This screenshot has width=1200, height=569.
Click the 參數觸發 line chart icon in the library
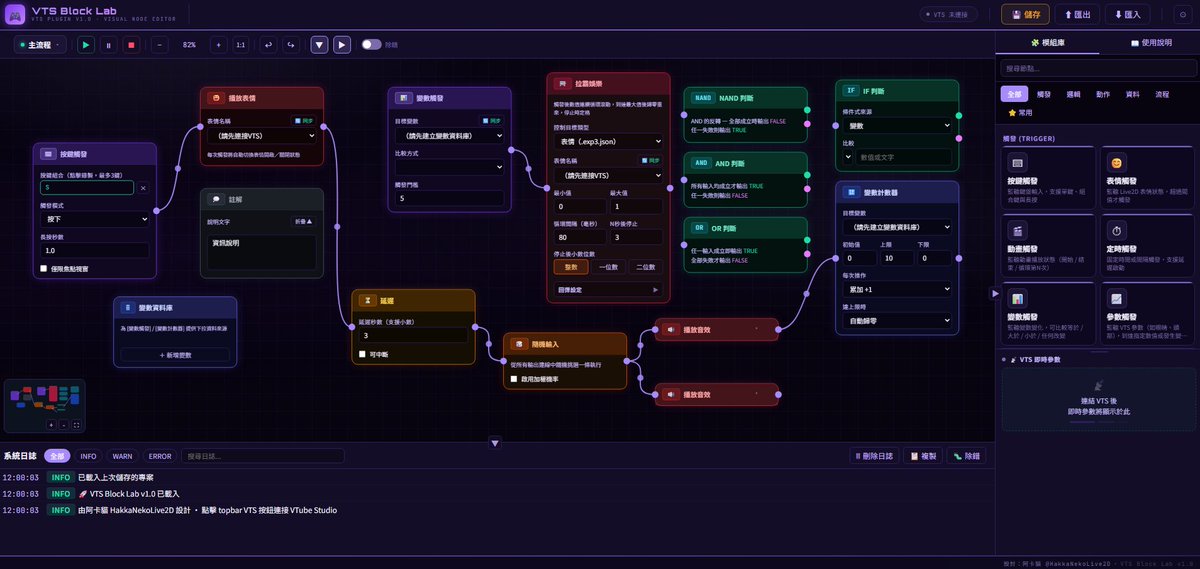[x=1117, y=298]
